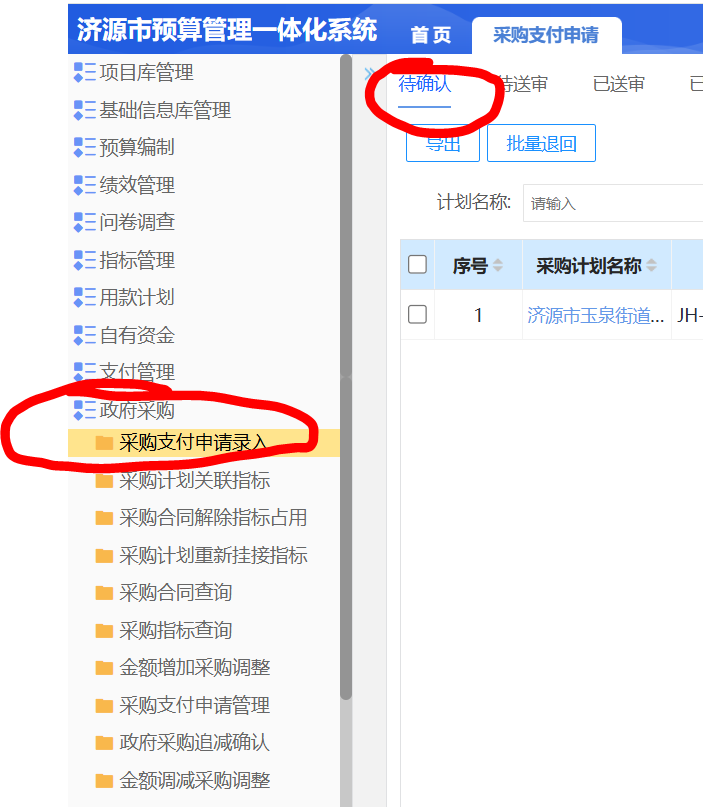The image size is (703, 807).
Task: Check the checkbox for row 1
Action: coord(417,314)
